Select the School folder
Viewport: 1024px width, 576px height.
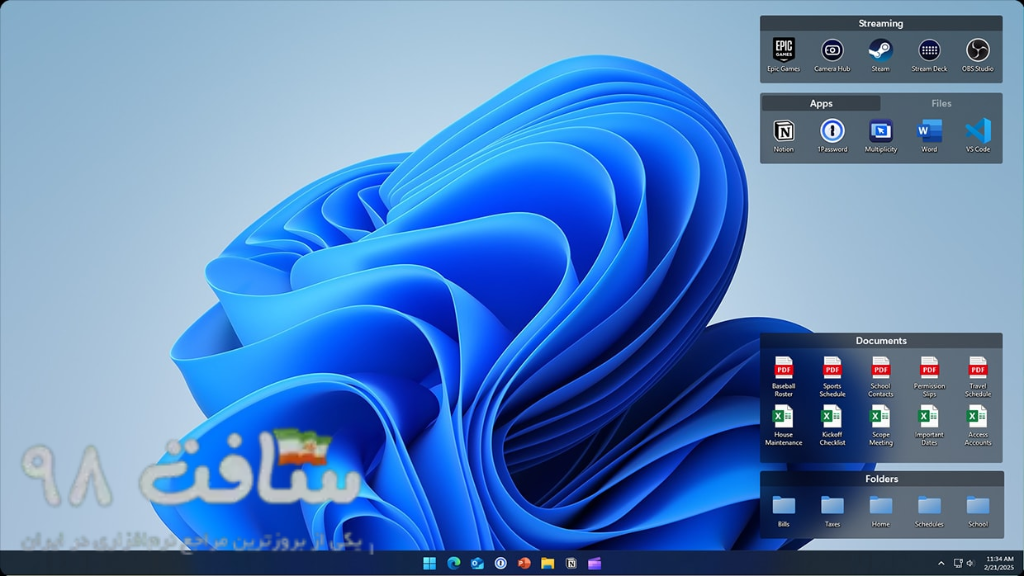coord(978,511)
